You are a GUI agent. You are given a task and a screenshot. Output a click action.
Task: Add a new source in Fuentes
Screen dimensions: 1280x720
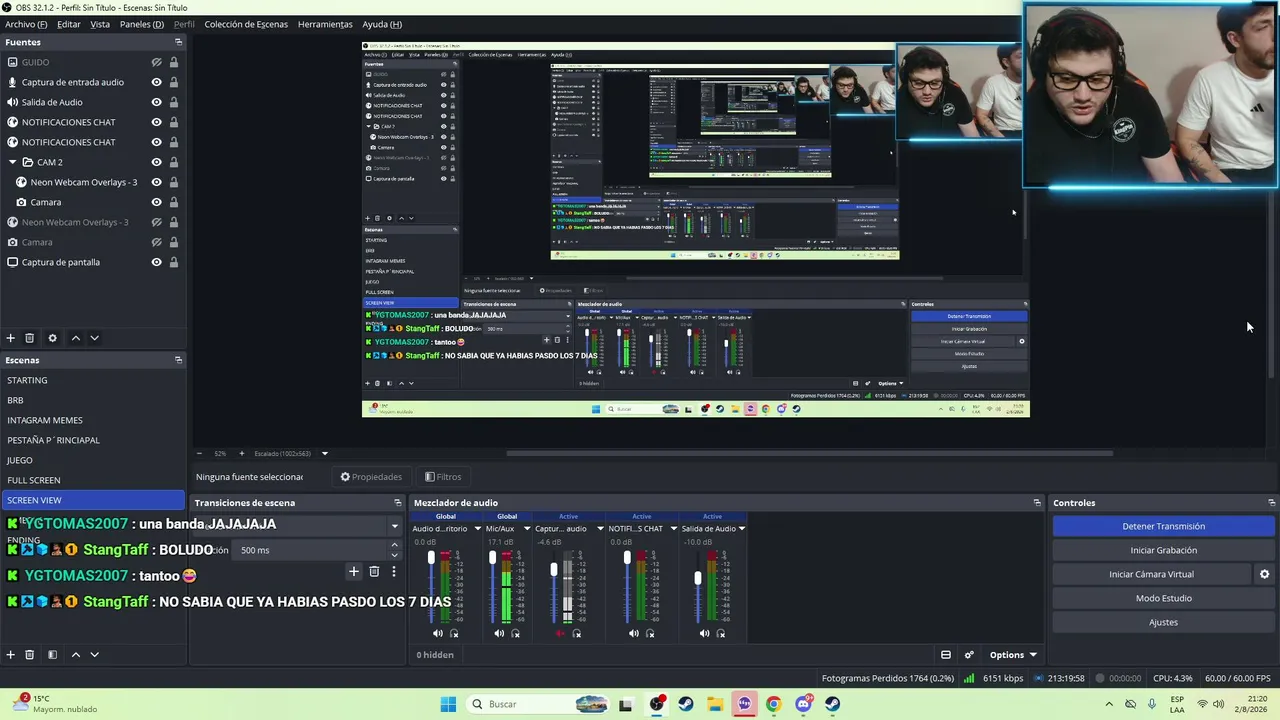click(x=10, y=338)
